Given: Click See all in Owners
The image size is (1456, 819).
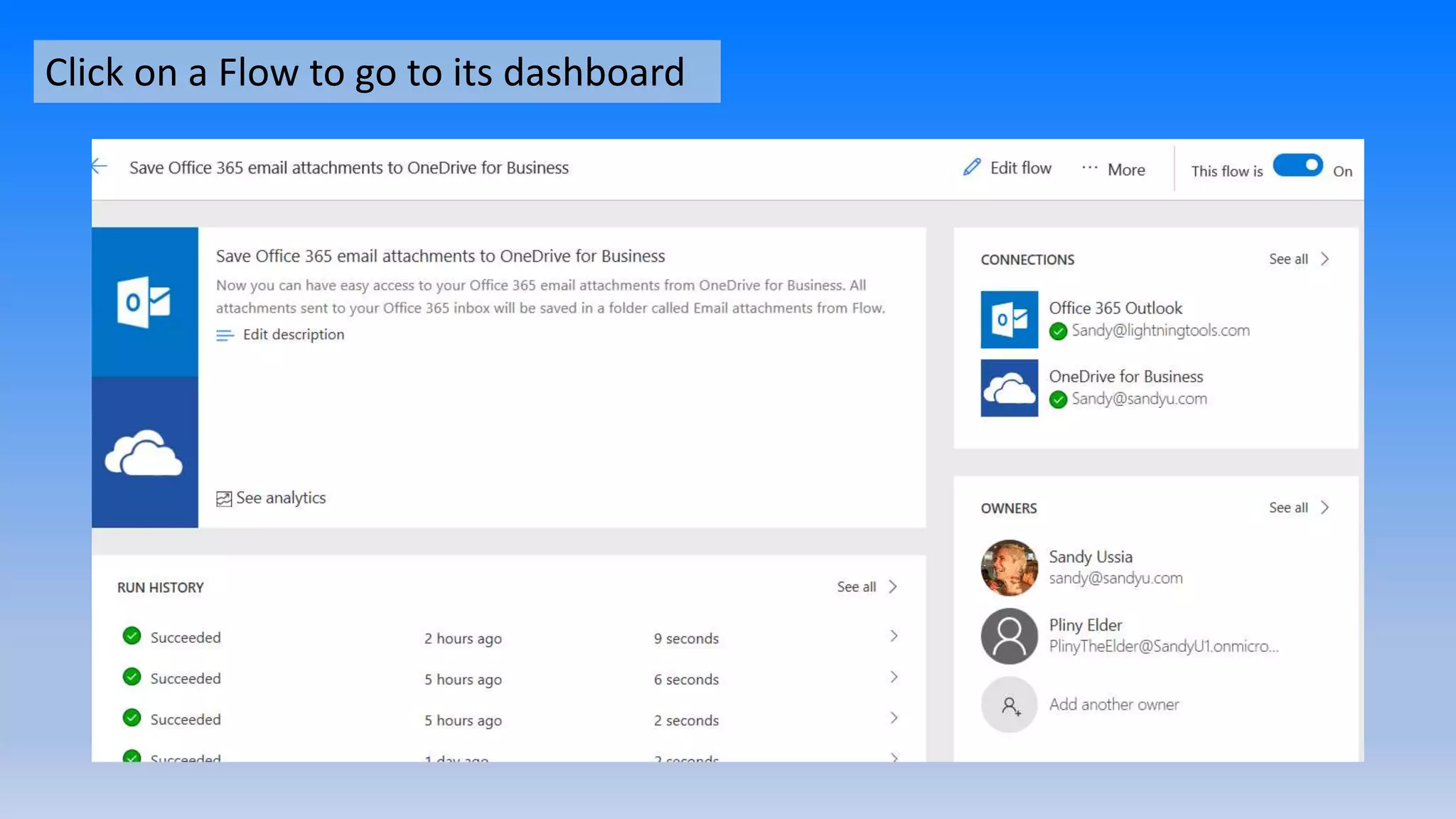Looking at the screenshot, I should [1288, 508].
